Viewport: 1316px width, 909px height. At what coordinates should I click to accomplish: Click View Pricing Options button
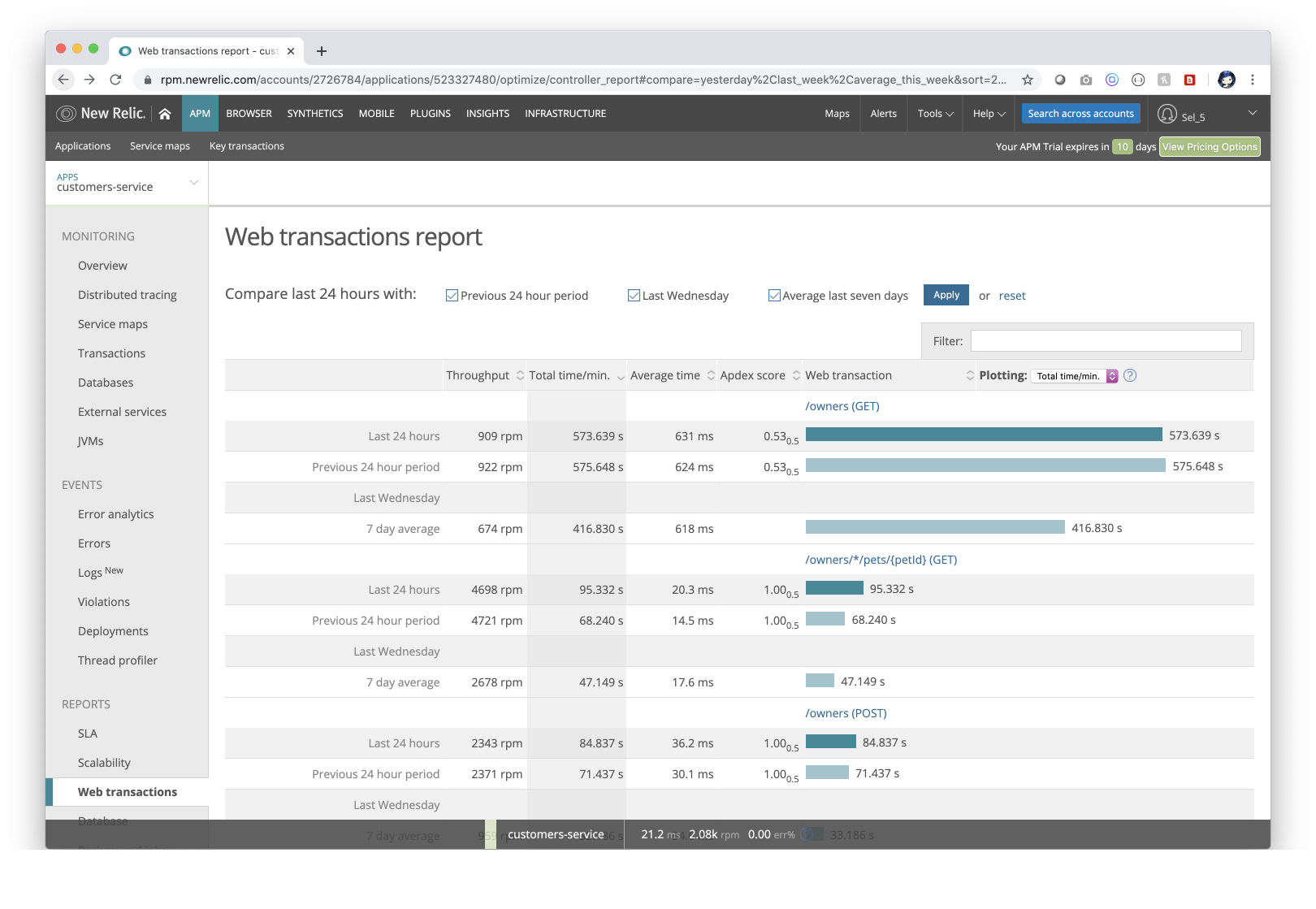tap(1210, 147)
